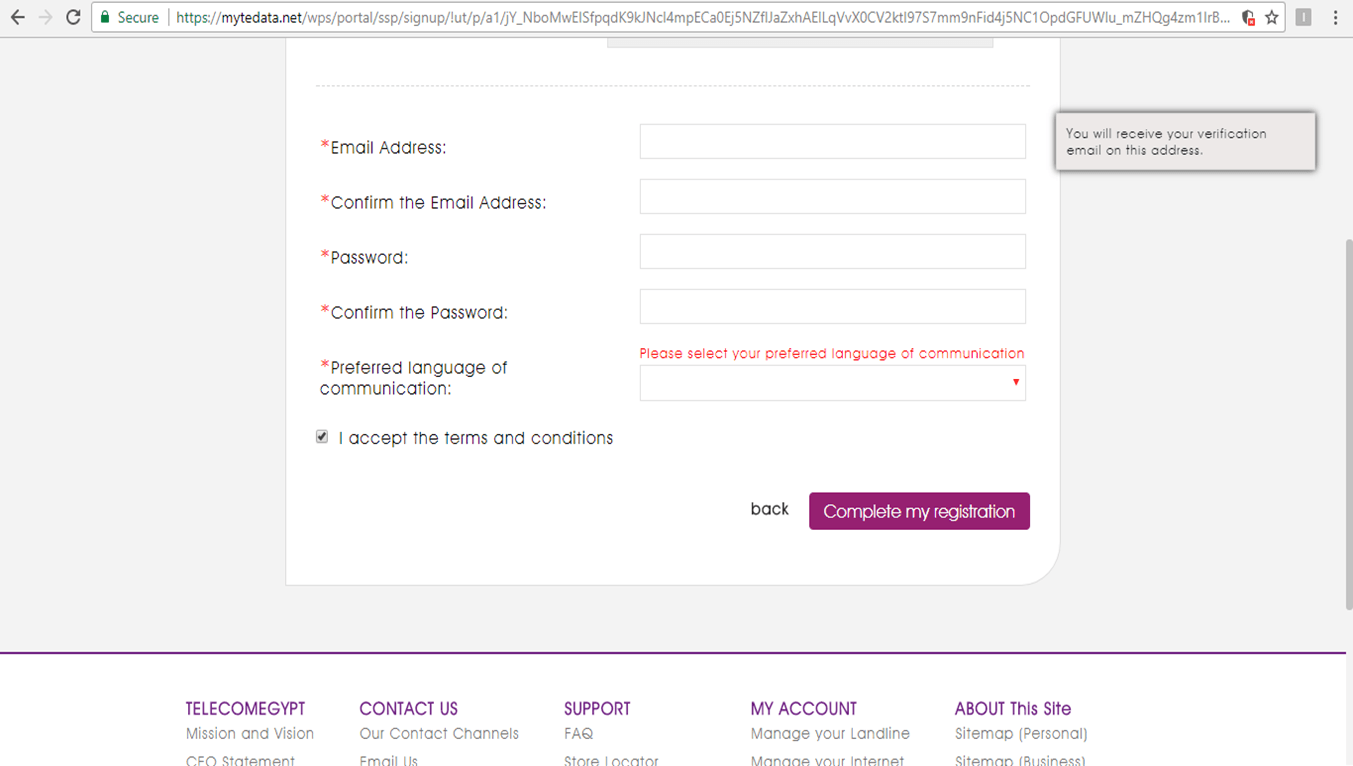Open Preferred language of communication dropdown
This screenshot has width=1353, height=766.
coord(832,383)
